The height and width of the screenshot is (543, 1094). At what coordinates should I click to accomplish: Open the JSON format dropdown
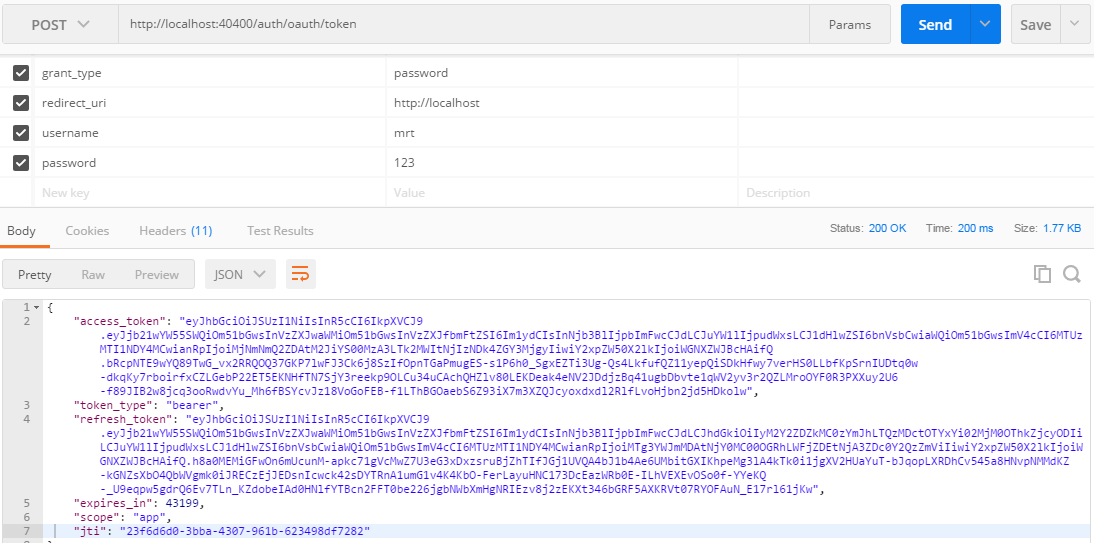240,274
